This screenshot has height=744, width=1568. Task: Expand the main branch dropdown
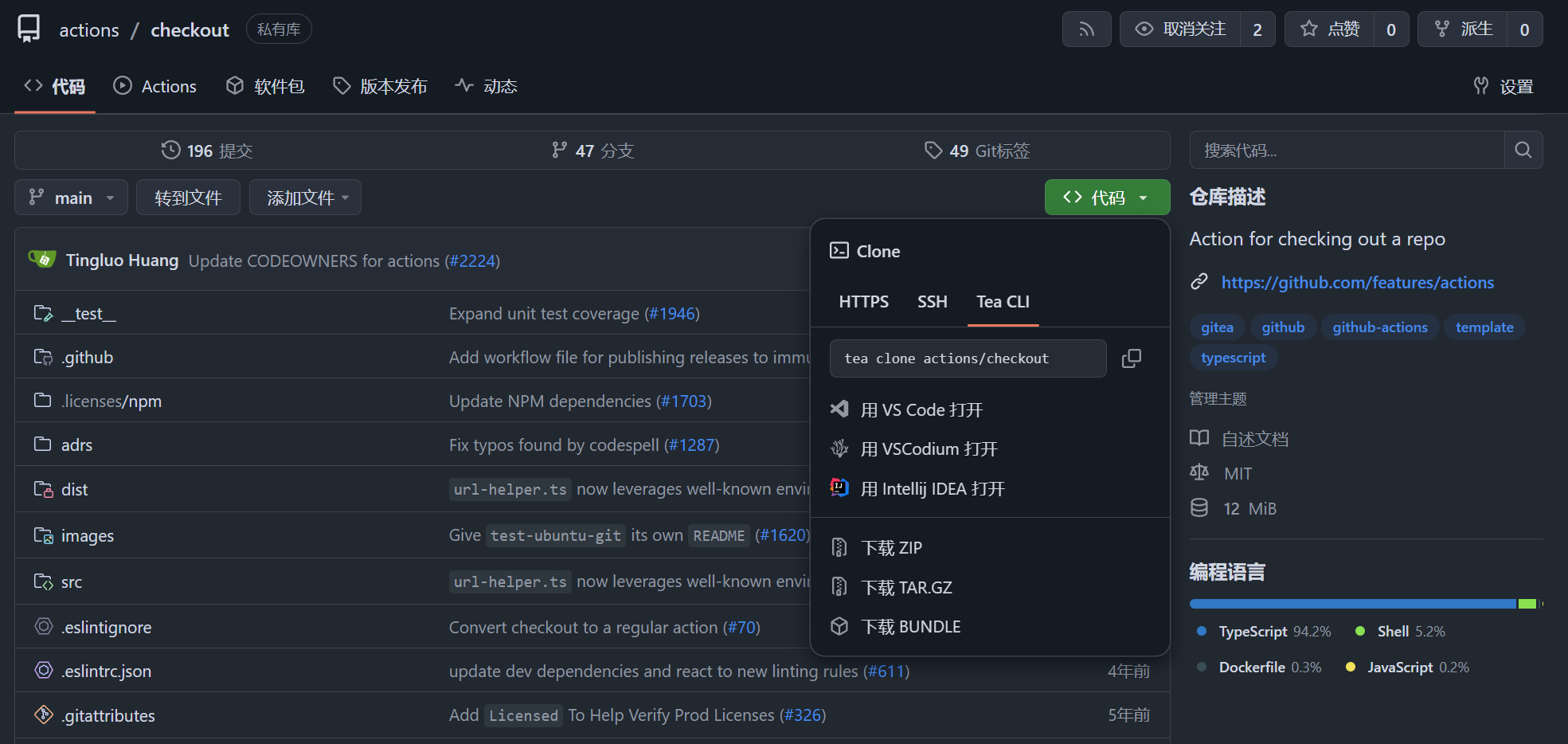(72, 198)
